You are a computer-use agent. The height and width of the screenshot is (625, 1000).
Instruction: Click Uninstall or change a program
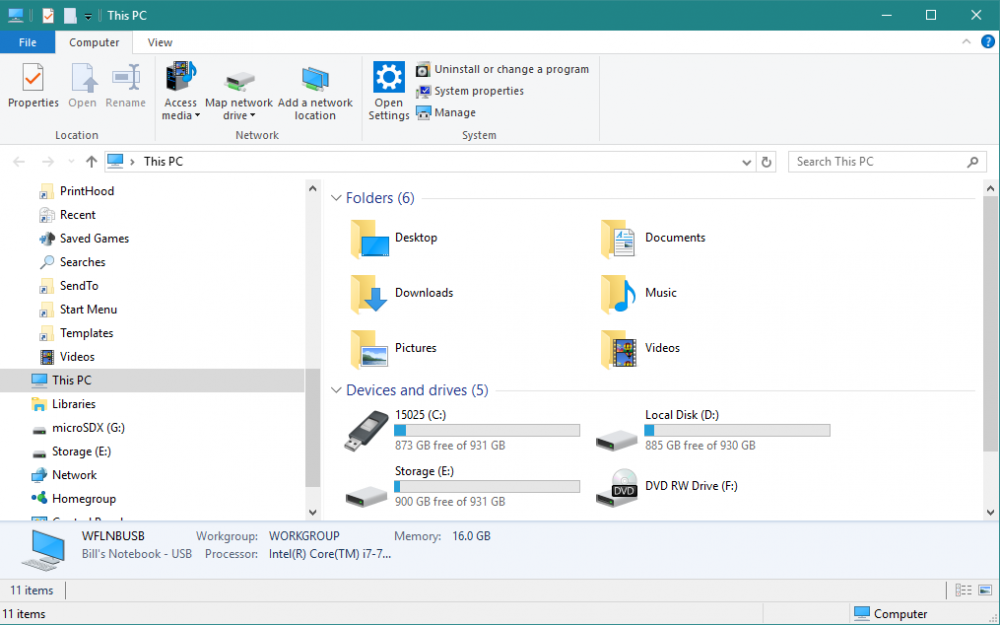tap(511, 69)
